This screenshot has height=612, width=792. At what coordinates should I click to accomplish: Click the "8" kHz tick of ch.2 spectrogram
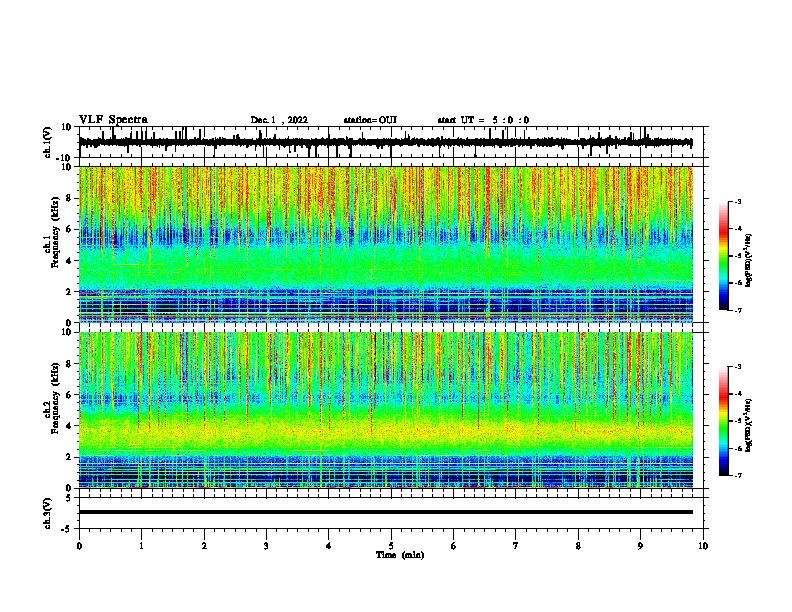pyautogui.click(x=69, y=364)
